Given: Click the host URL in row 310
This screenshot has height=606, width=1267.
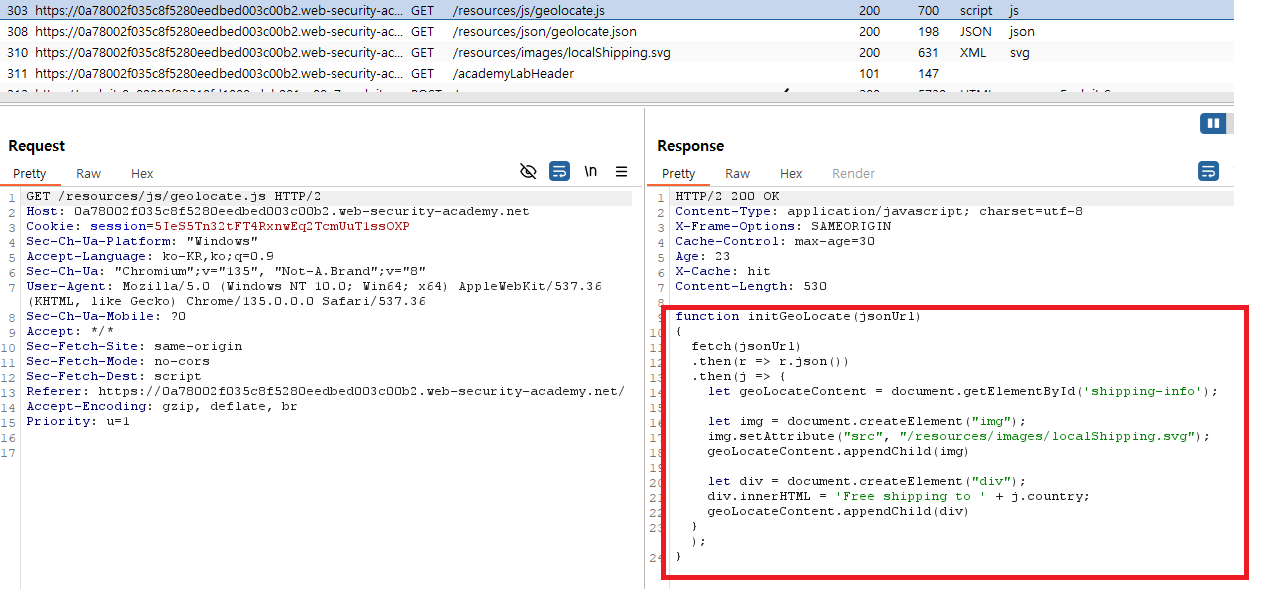Looking at the screenshot, I should (218, 52).
